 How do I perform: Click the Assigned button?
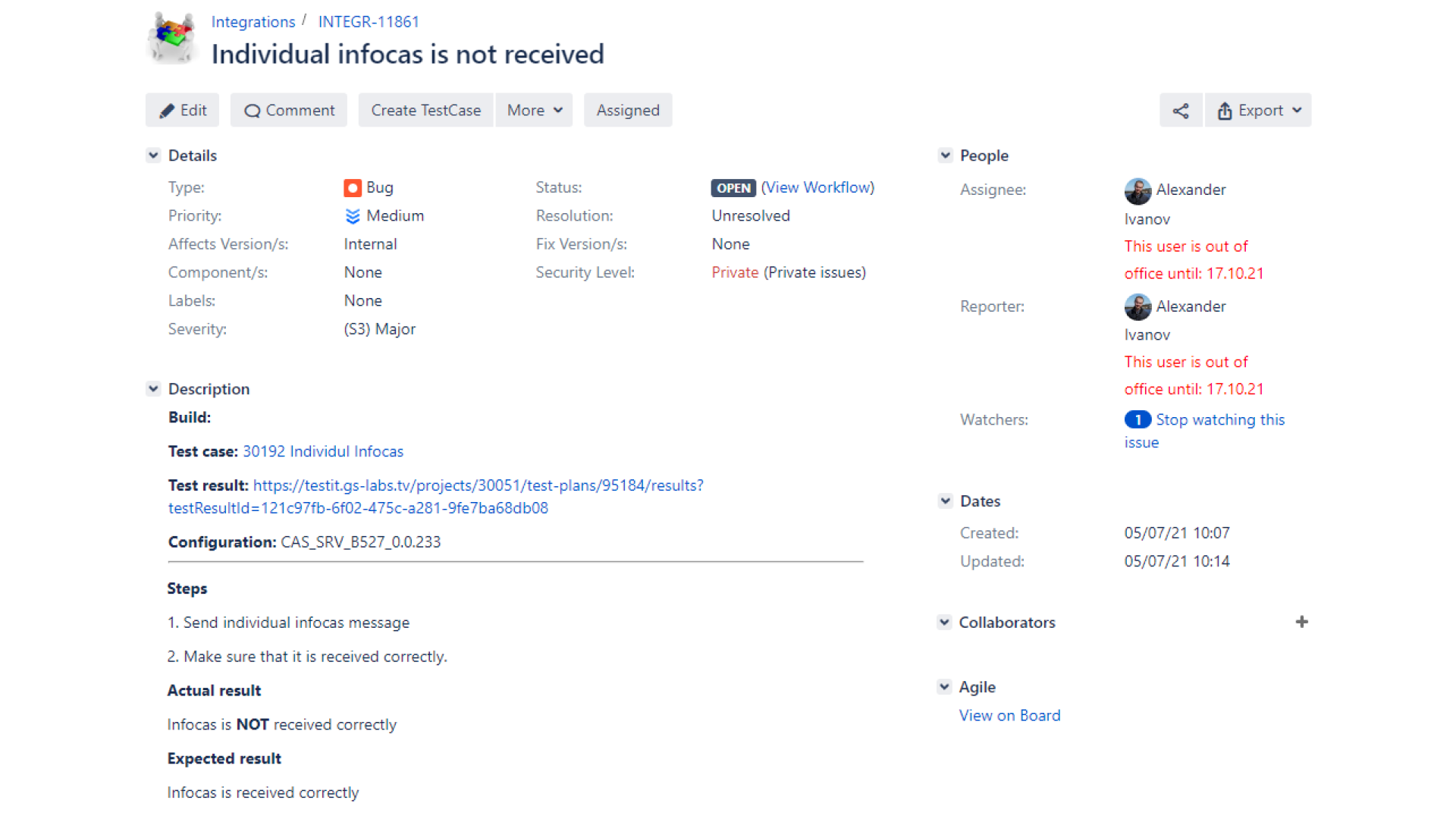tap(628, 110)
